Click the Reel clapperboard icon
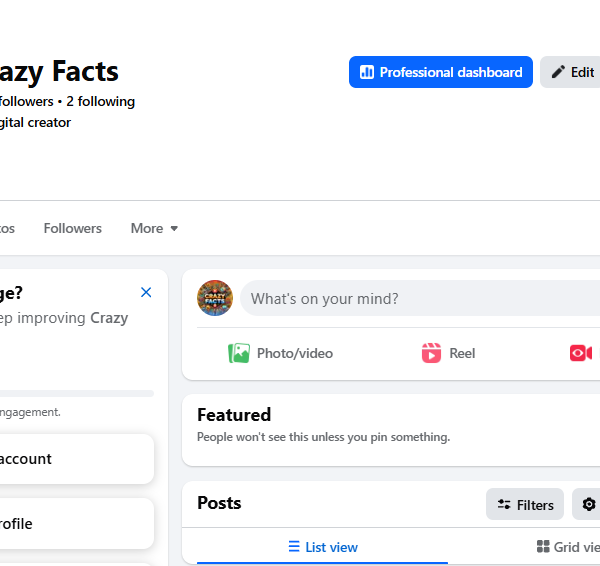Screen dimensions: 600x566 [x=431, y=353]
